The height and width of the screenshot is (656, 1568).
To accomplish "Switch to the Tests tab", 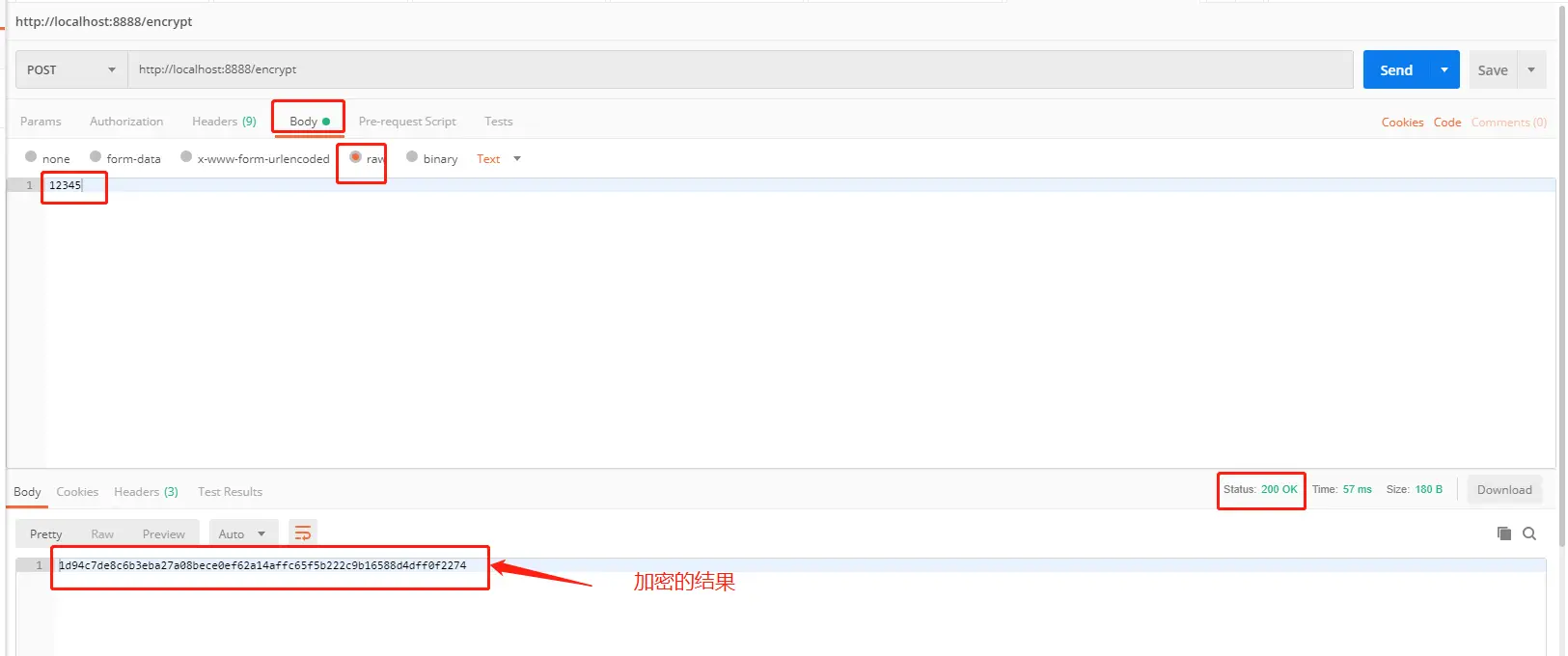I will tap(499, 122).
